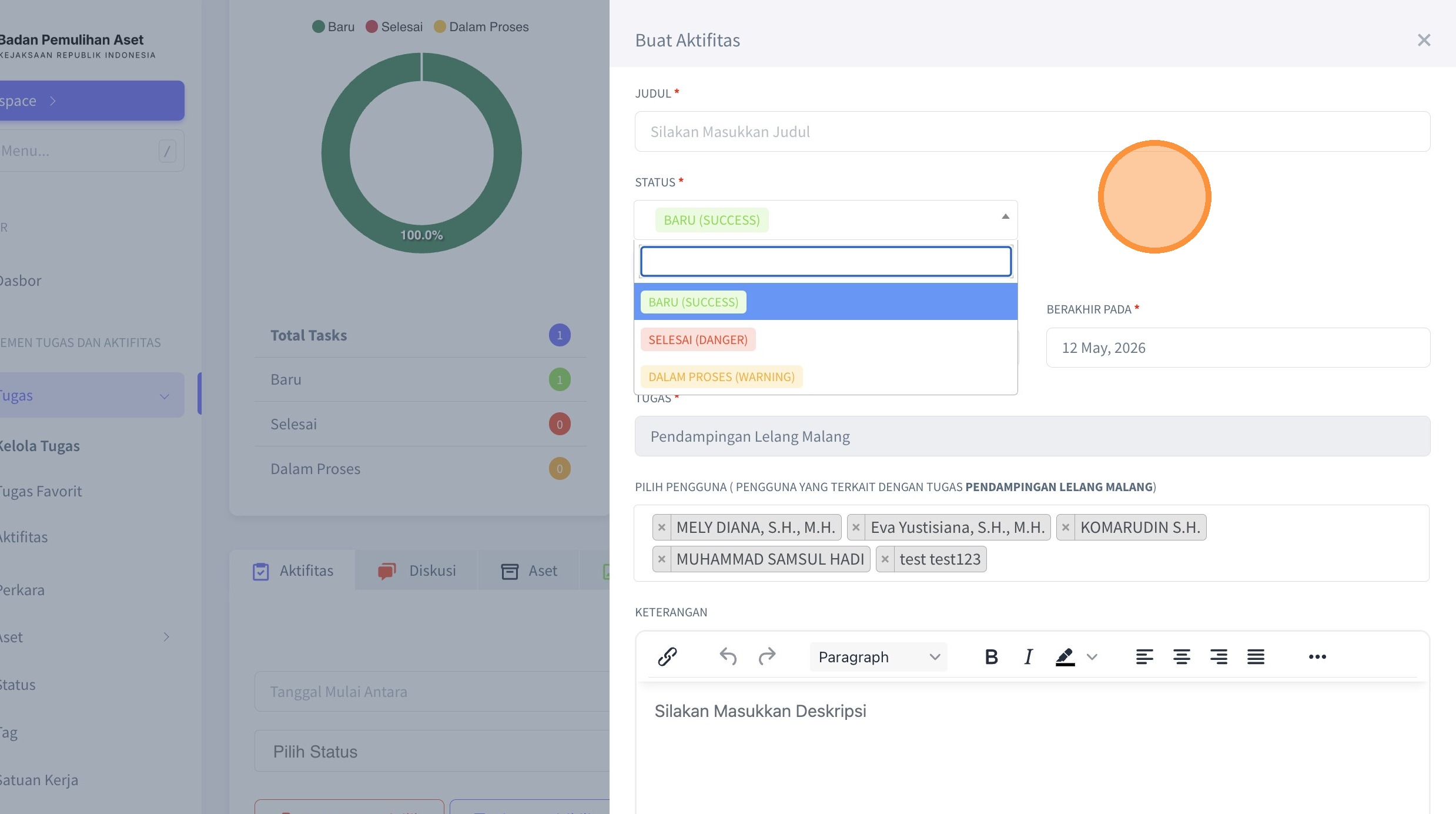Viewport: 1456px width, 814px height.
Task: Switch to the Aset tab
Action: click(529, 571)
